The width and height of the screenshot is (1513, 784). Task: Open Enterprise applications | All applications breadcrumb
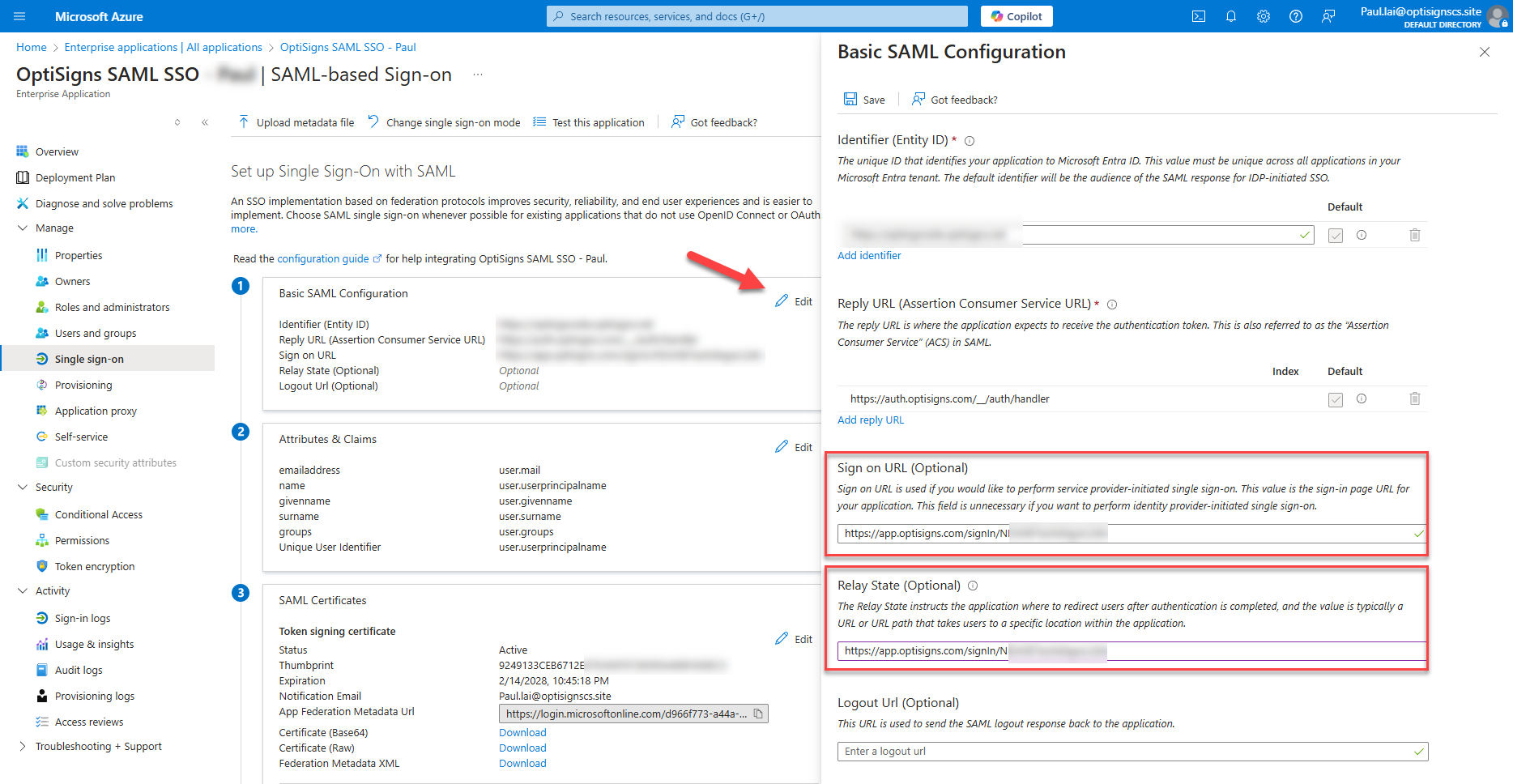pos(164,47)
